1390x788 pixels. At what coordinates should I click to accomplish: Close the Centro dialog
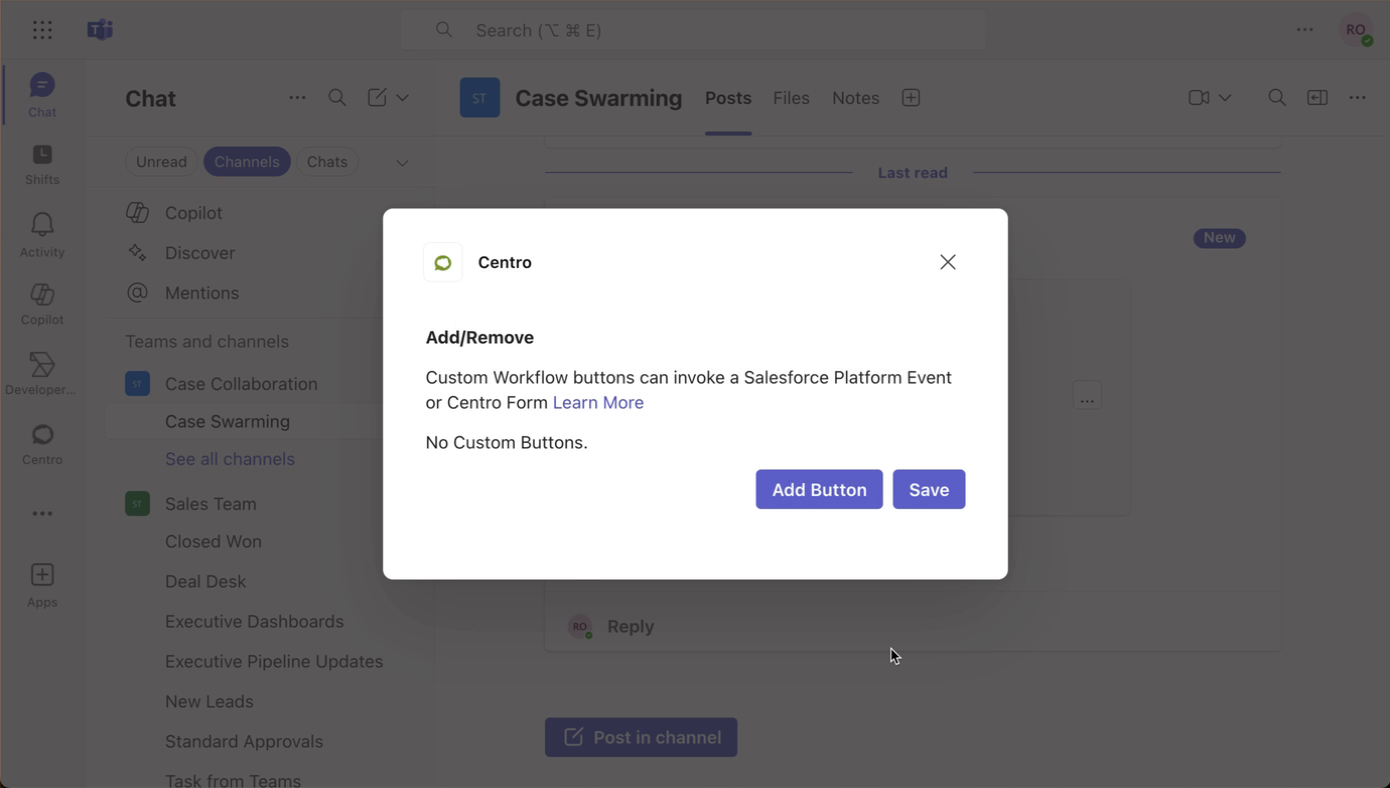point(948,262)
